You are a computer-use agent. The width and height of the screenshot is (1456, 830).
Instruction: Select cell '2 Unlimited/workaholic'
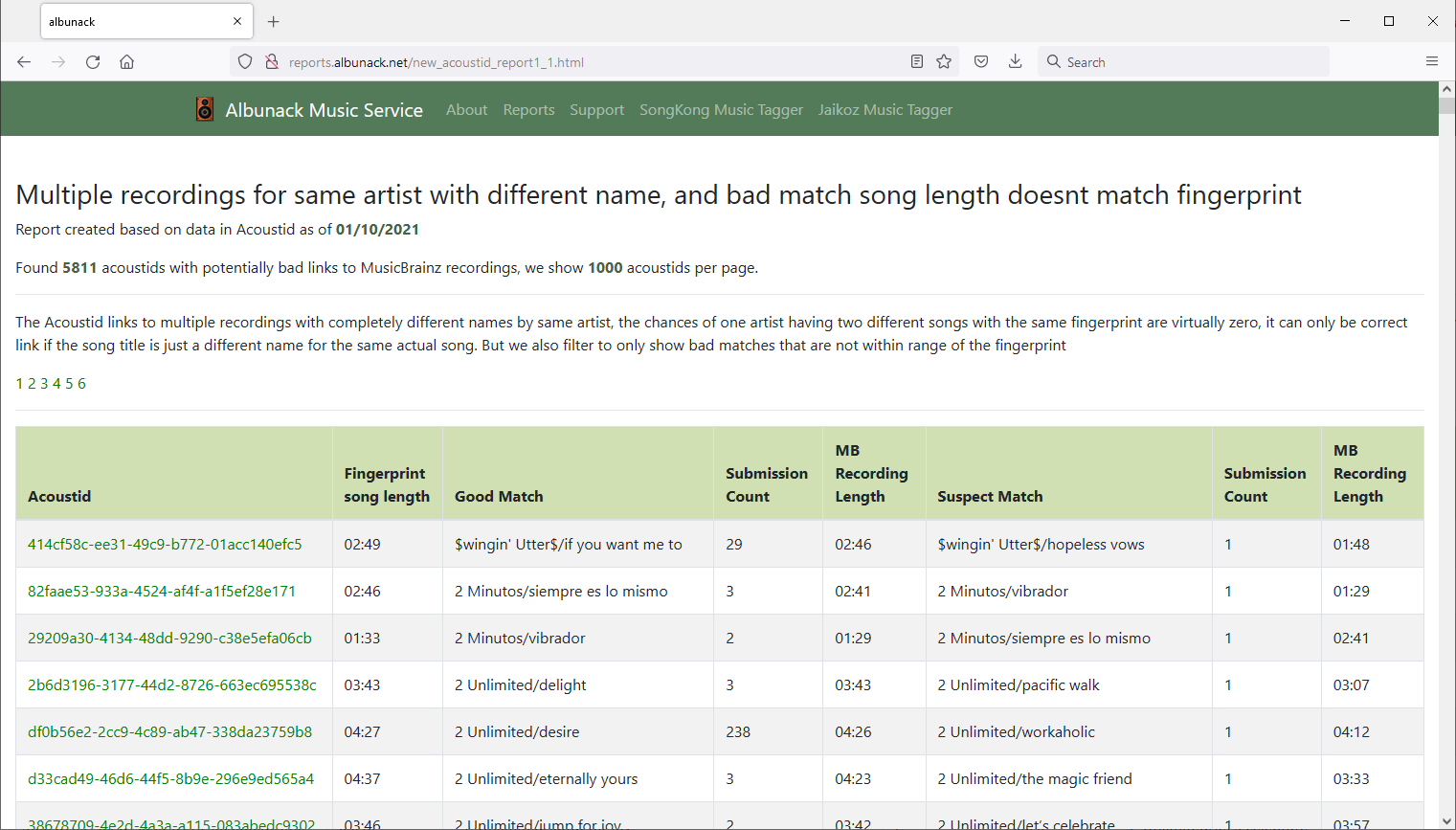click(x=1068, y=731)
